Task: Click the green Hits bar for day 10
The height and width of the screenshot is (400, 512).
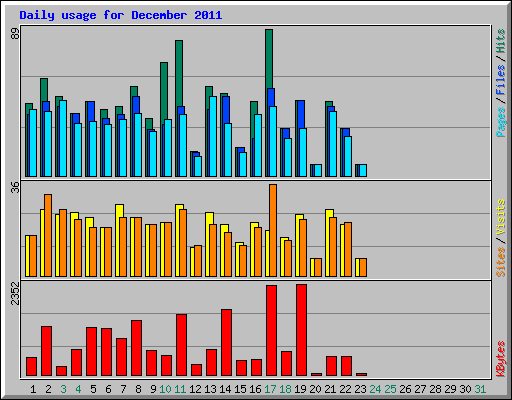Action: (x=164, y=91)
